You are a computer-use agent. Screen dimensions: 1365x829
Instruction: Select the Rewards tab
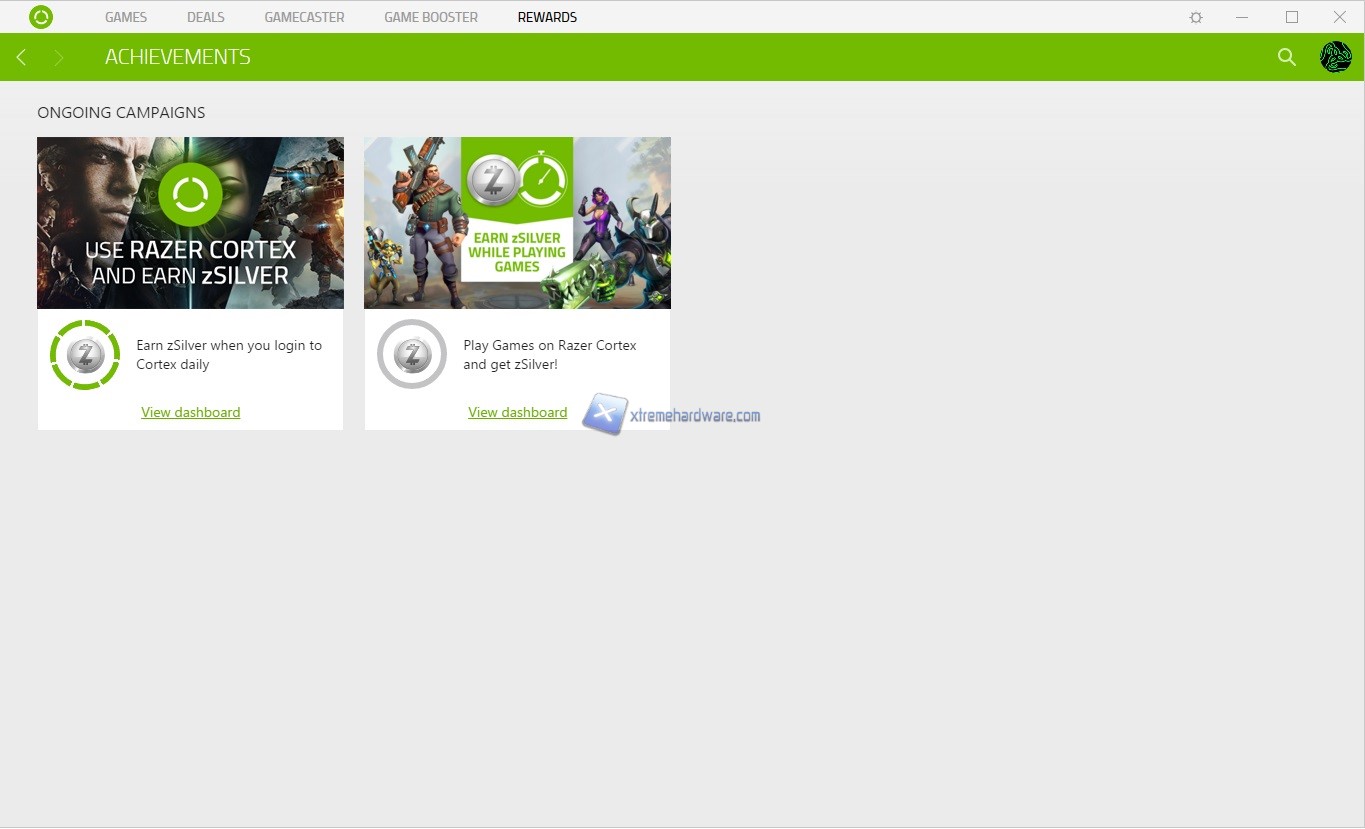547,17
